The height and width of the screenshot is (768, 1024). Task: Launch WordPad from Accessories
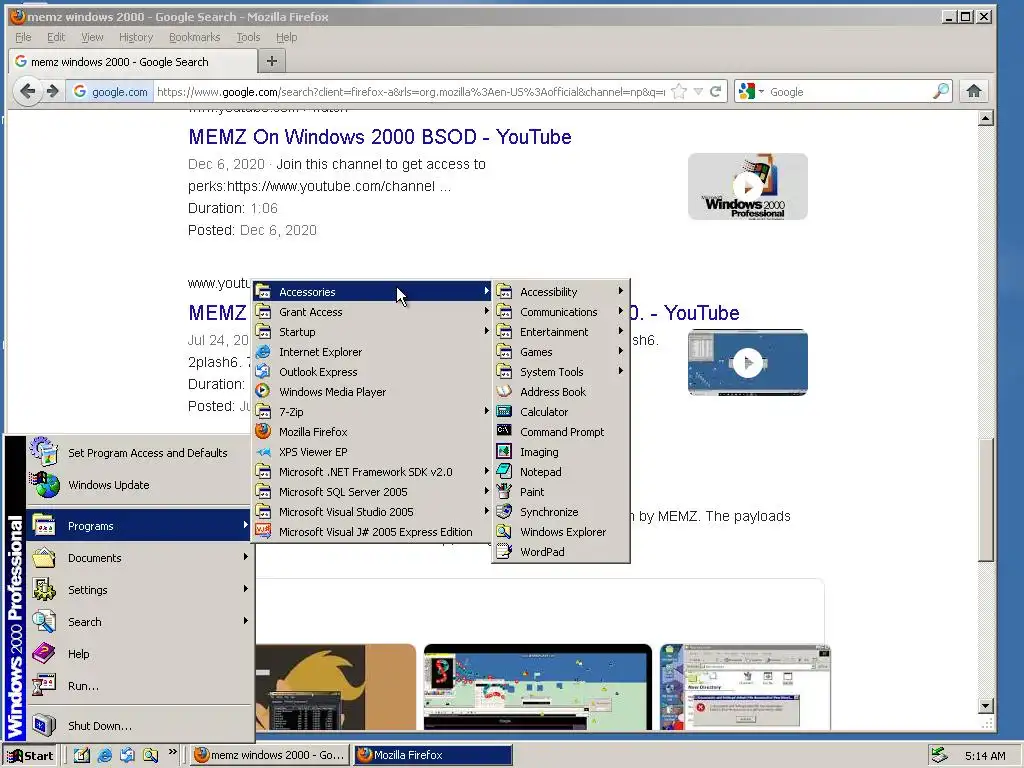[560, 552]
